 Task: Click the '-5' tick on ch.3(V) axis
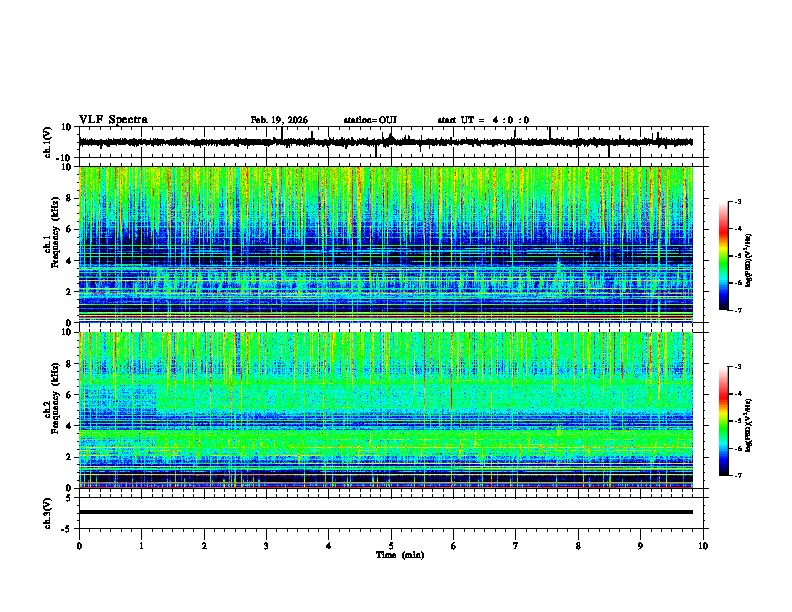pos(68,529)
